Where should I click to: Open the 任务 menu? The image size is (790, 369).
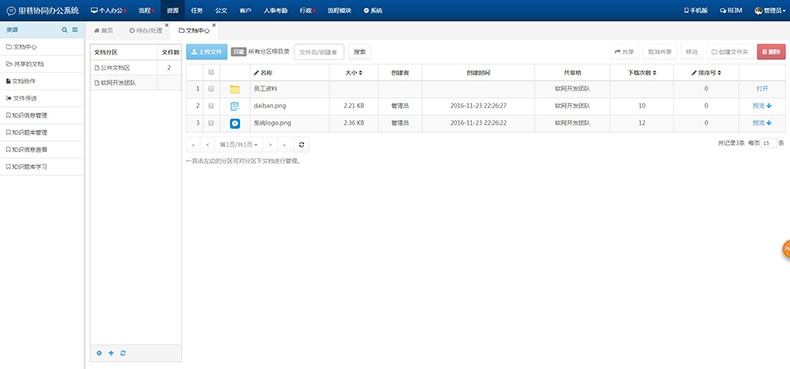pyautogui.click(x=197, y=11)
